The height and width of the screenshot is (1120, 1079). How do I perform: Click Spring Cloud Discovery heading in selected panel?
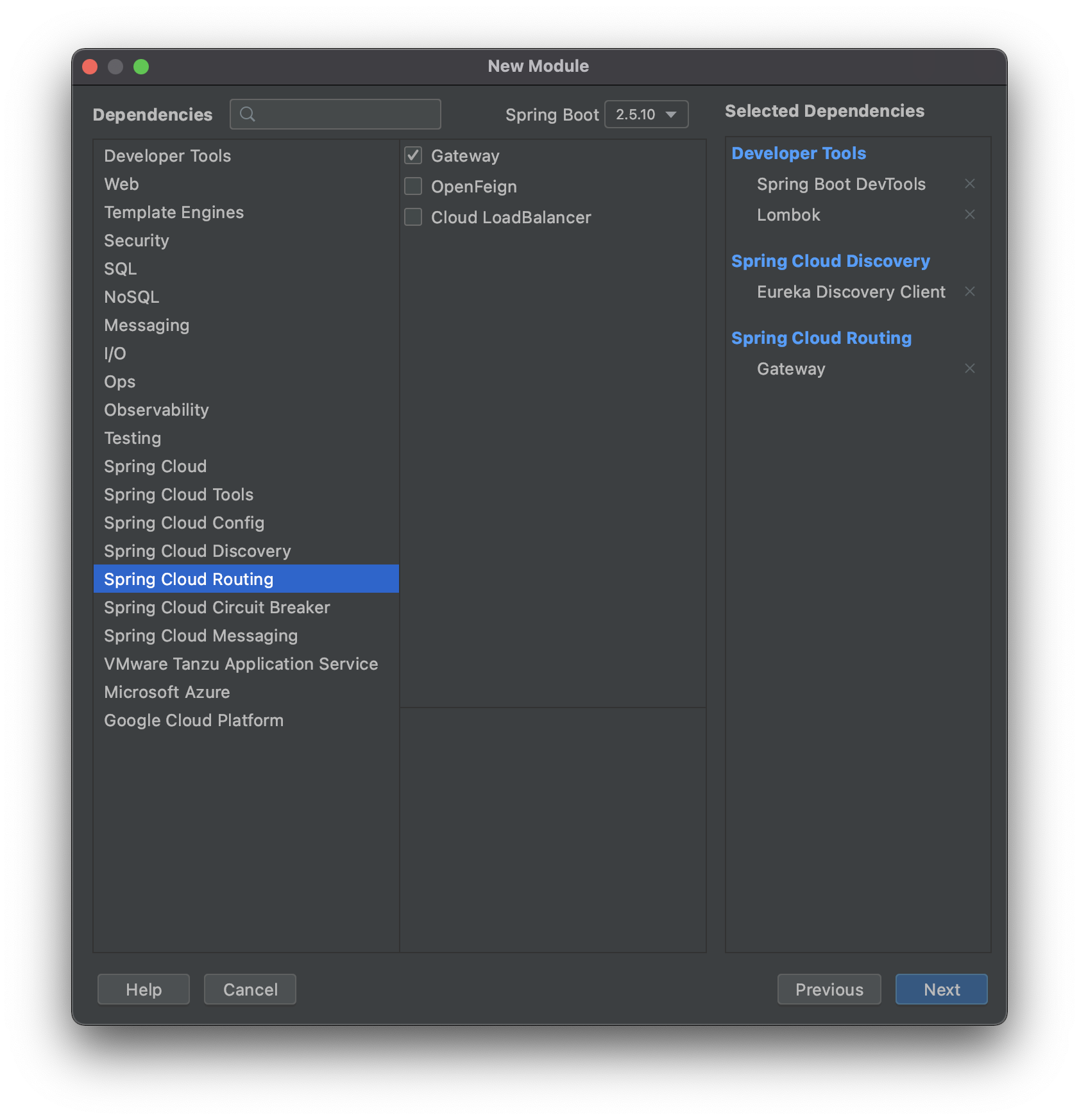(830, 261)
